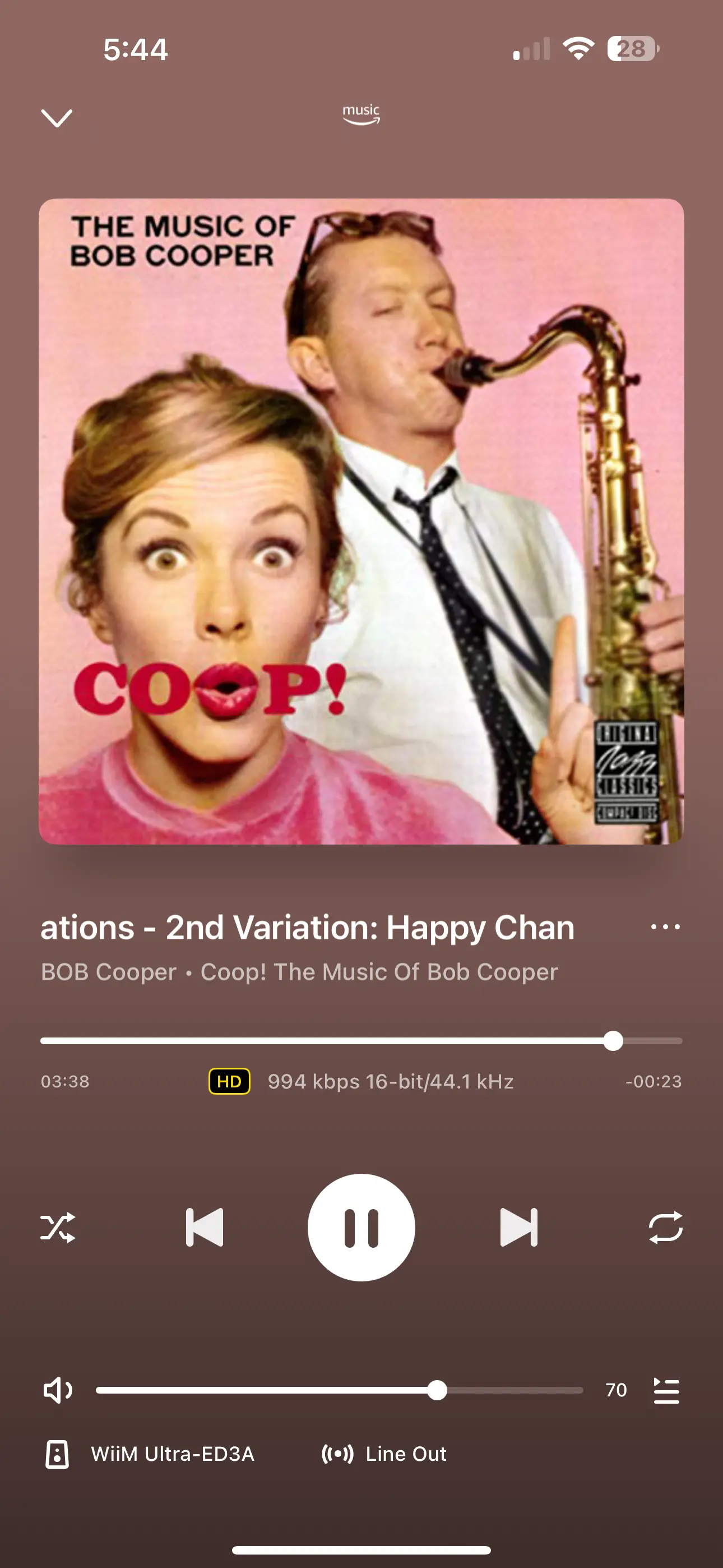This screenshot has width=723, height=1568.
Task: Mute using the volume speaker icon
Action: pos(58,1390)
